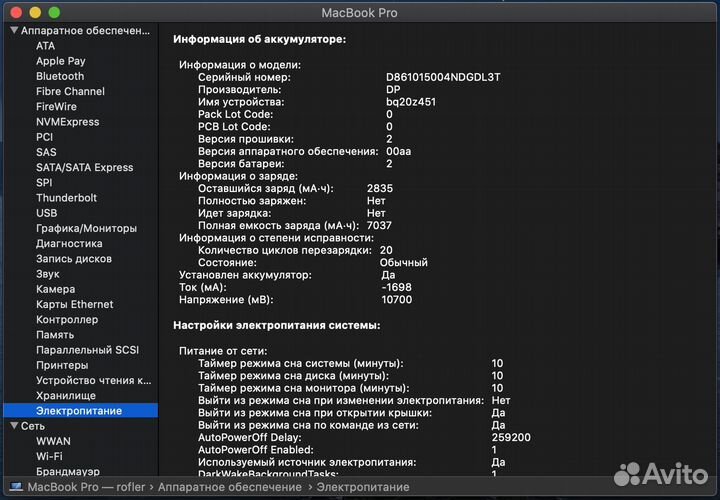Select Брандмауэр in the network list
720x500 pixels.
[x=68, y=471]
